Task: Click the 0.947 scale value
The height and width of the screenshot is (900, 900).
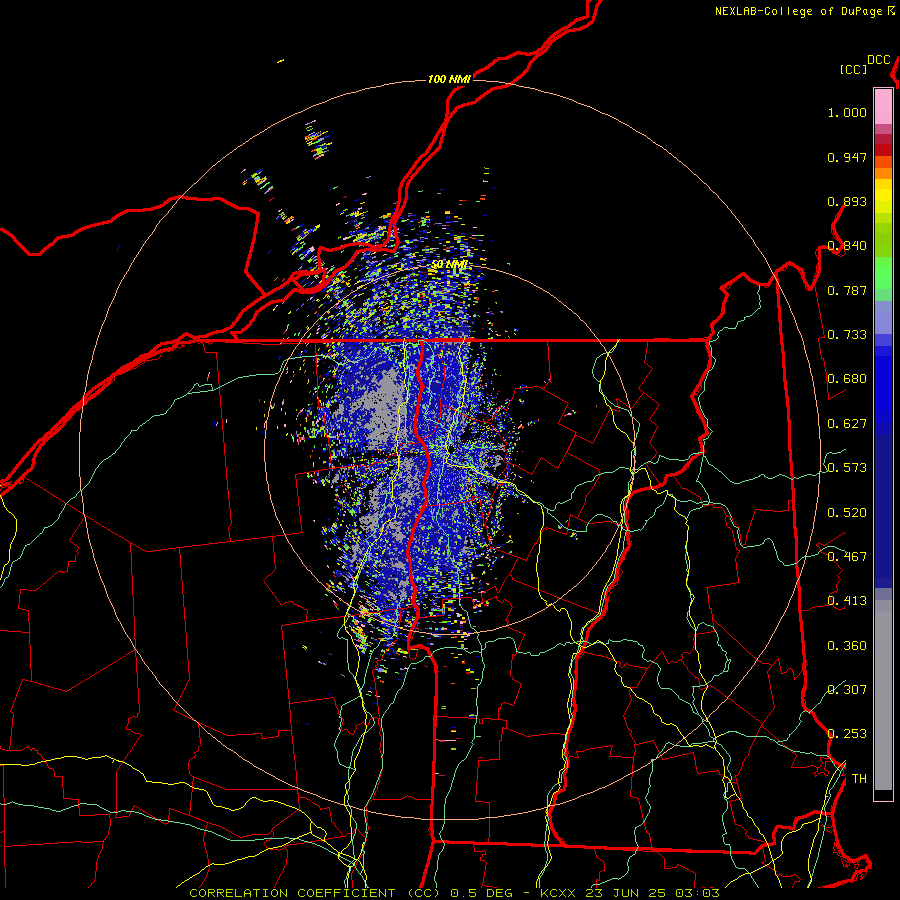Action: pyautogui.click(x=847, y=157)
